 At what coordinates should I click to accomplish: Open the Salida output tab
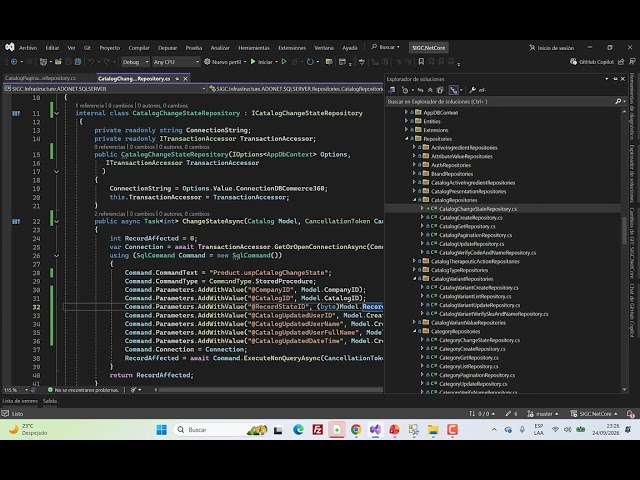coord(50,401)
